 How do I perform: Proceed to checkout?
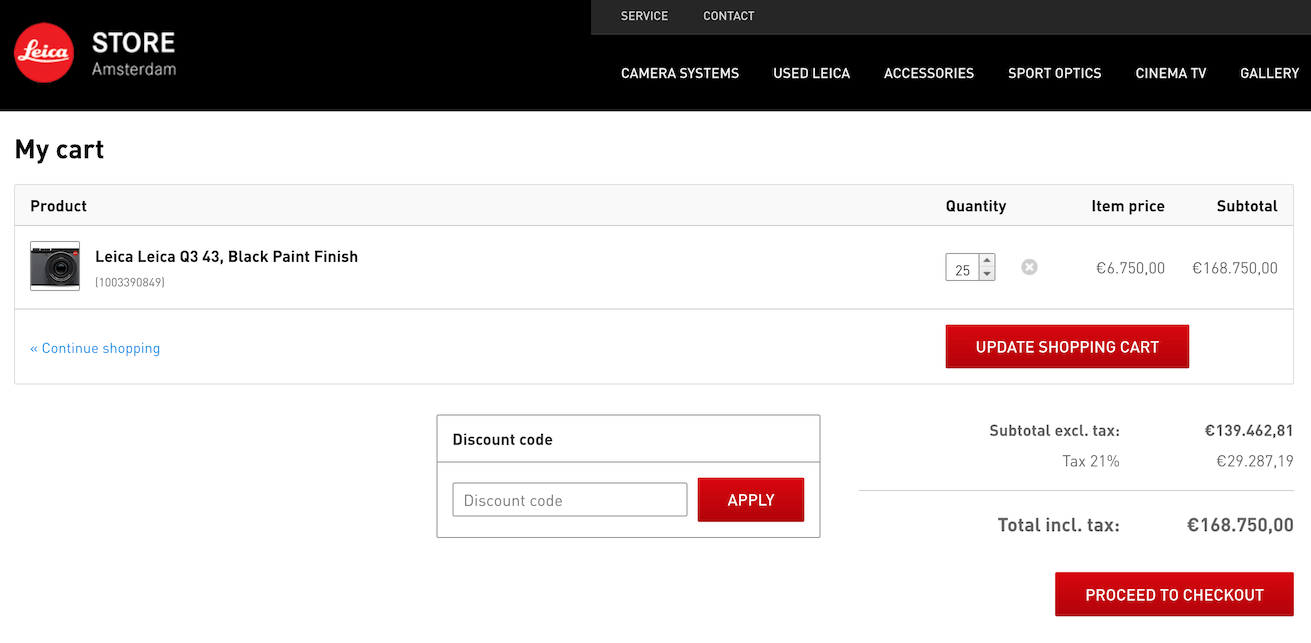point(1174,595)
